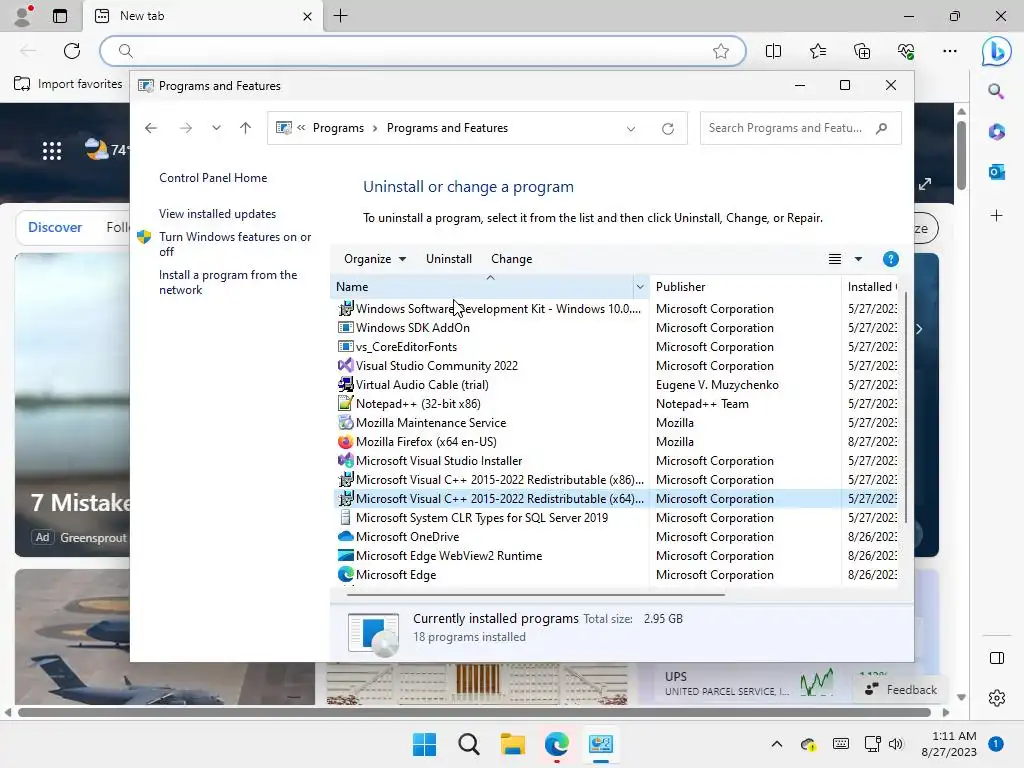Open View installed updates link
1024x768 pixels.
217,214
